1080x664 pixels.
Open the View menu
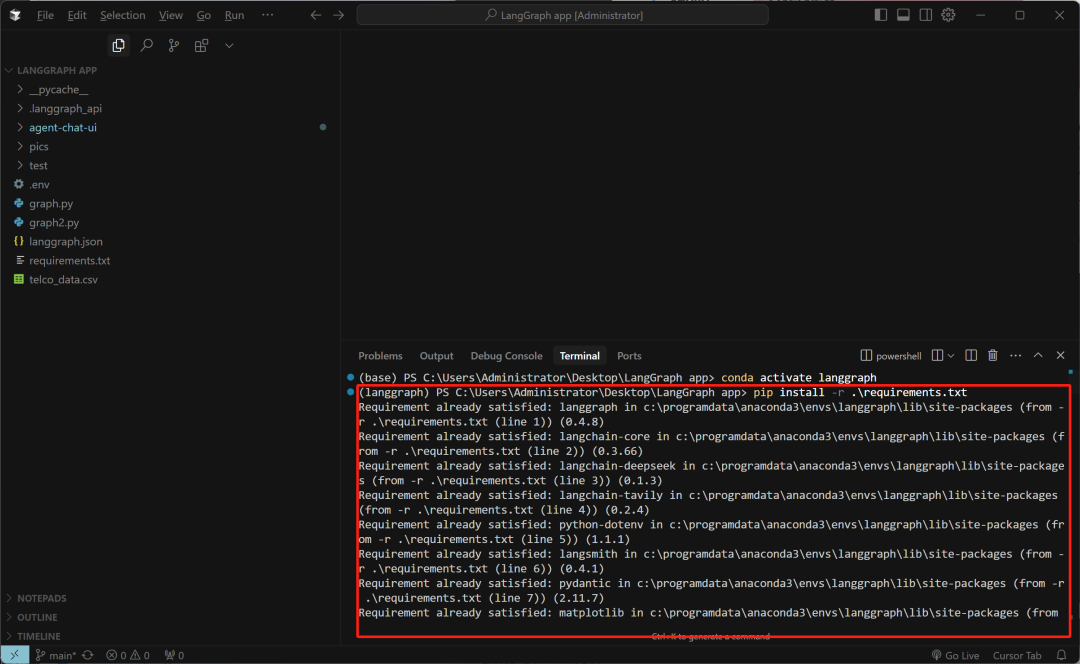pyautogui.click(x=170, y=14)
